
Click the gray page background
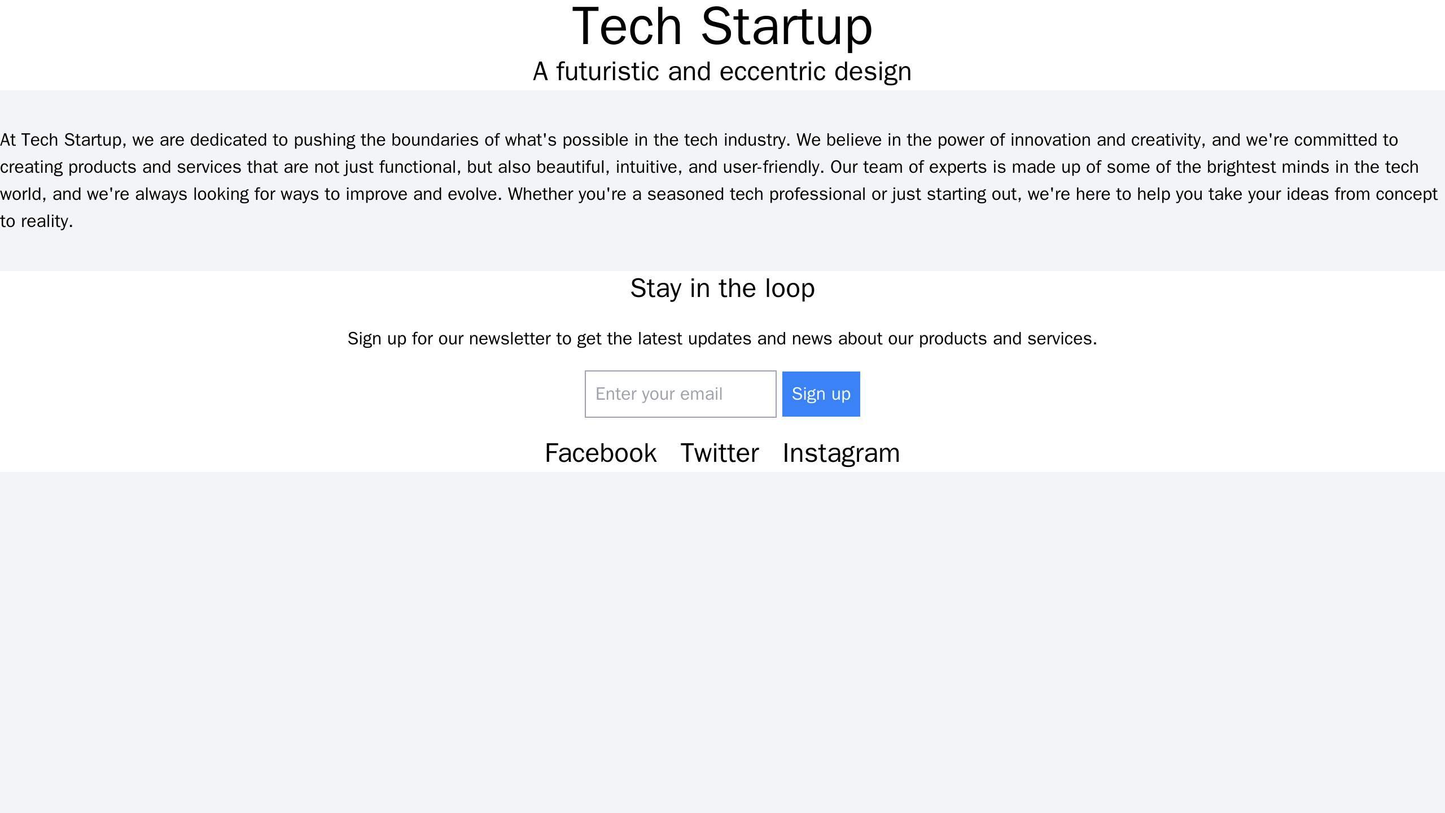[x=722, y=650]
